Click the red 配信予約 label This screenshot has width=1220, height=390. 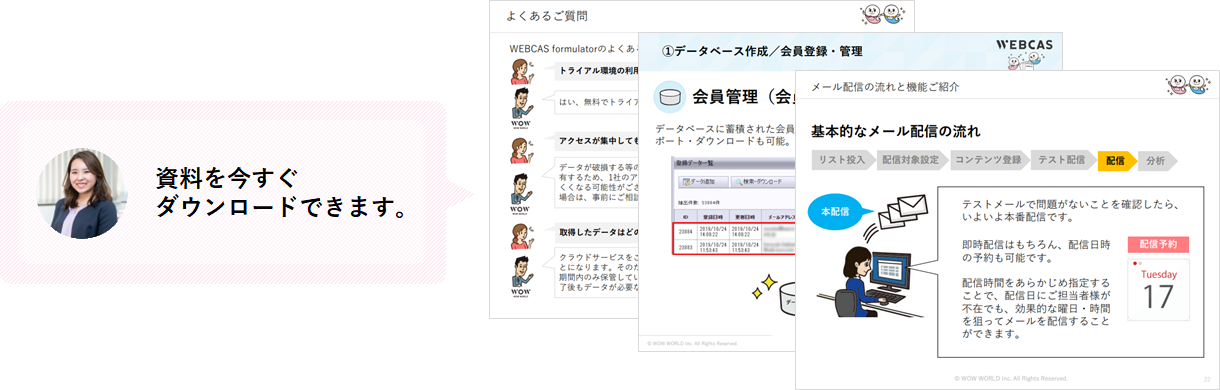point(1158,244)
